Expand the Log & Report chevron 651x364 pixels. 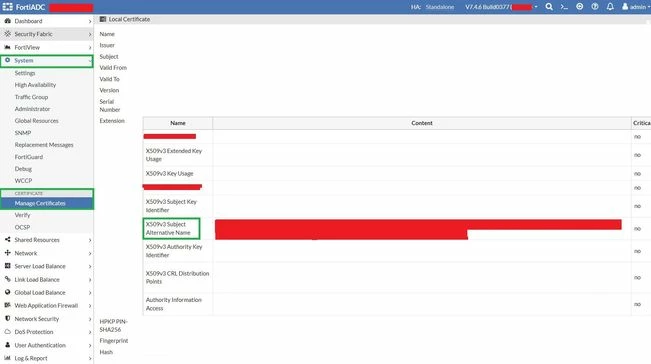(x=90, y=358)
